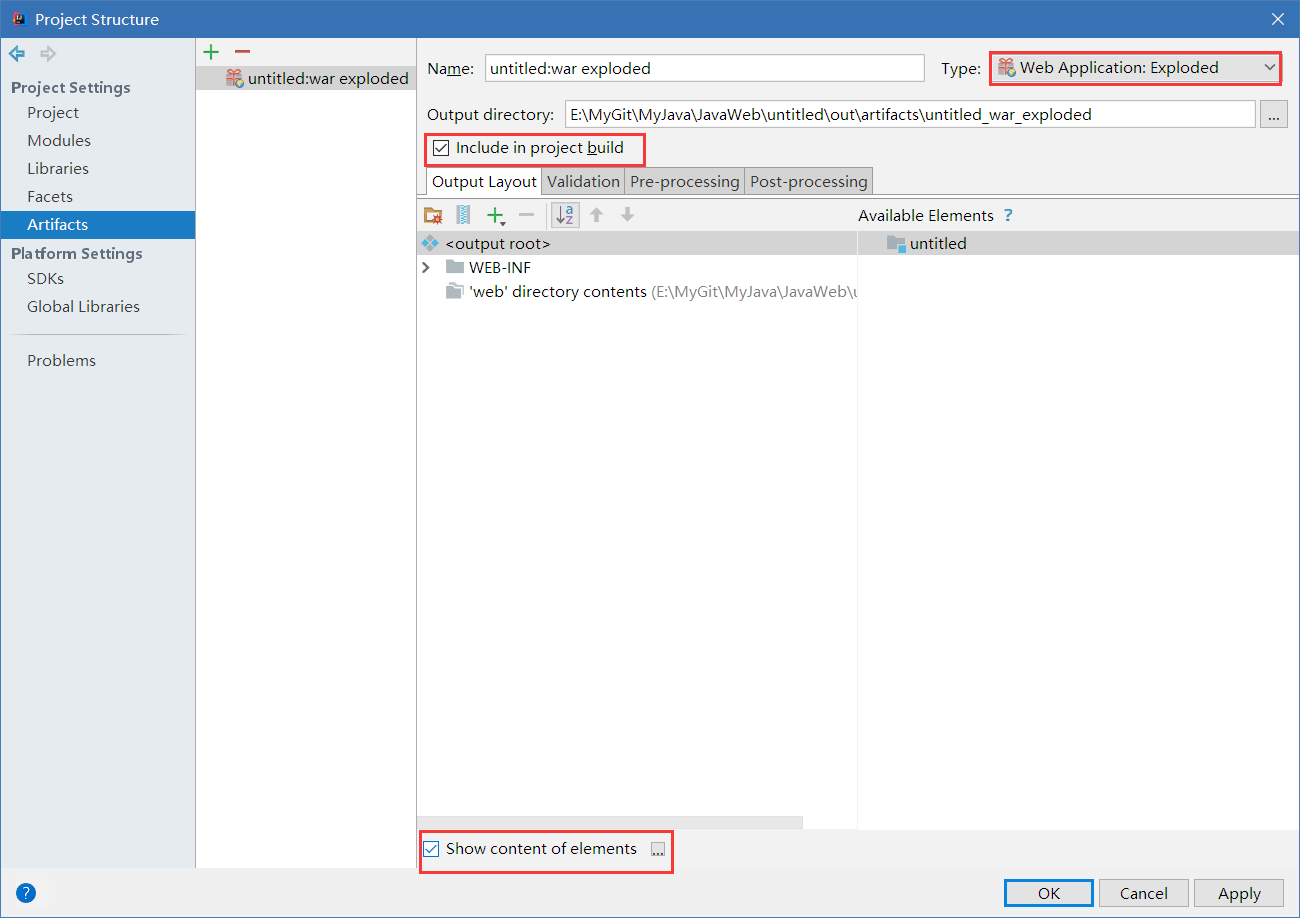Screen dimensions: 1300x918
Task: Open the add copy of dropdown in layout toolbar
Action: tap(496, 215)
